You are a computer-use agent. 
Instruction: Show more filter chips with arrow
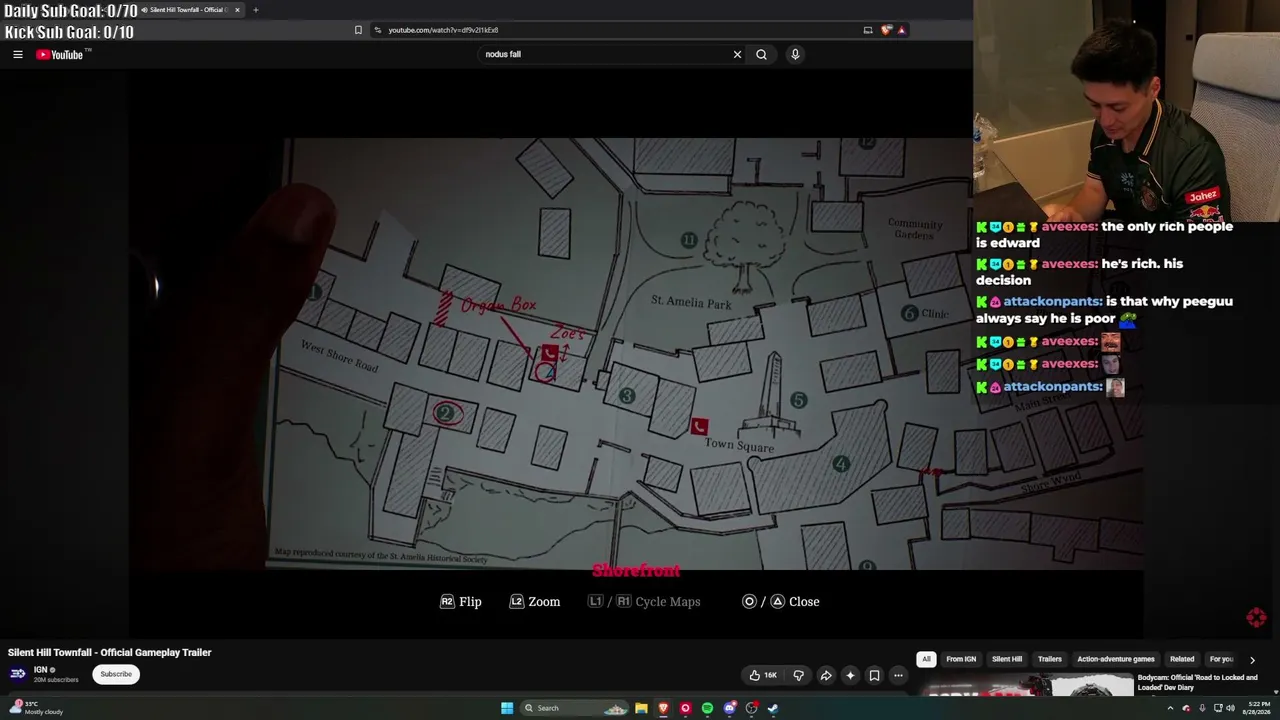click(x=1252, y=660)
